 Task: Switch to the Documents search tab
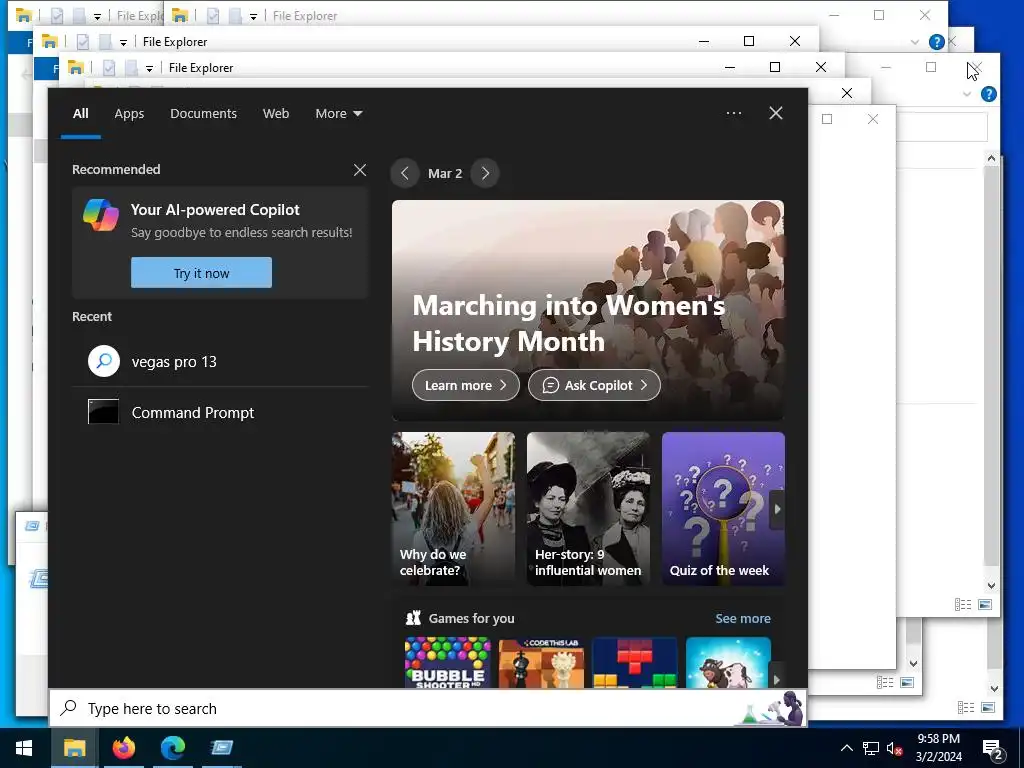(x=203, y=114)
